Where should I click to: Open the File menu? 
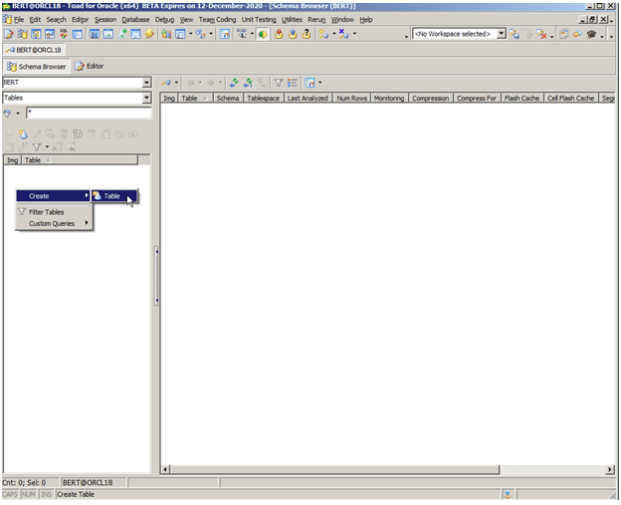point(18,20)
